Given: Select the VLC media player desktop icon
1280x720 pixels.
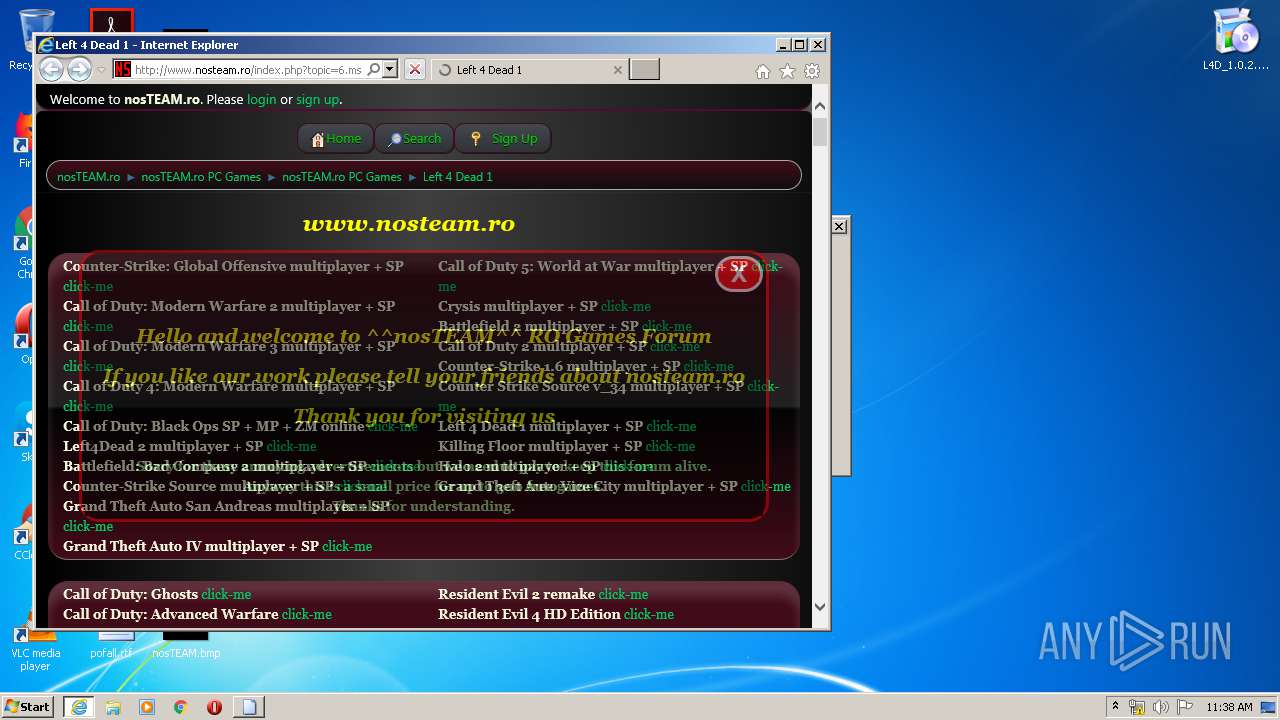Looking at the screenshot, I should point(35,649).
